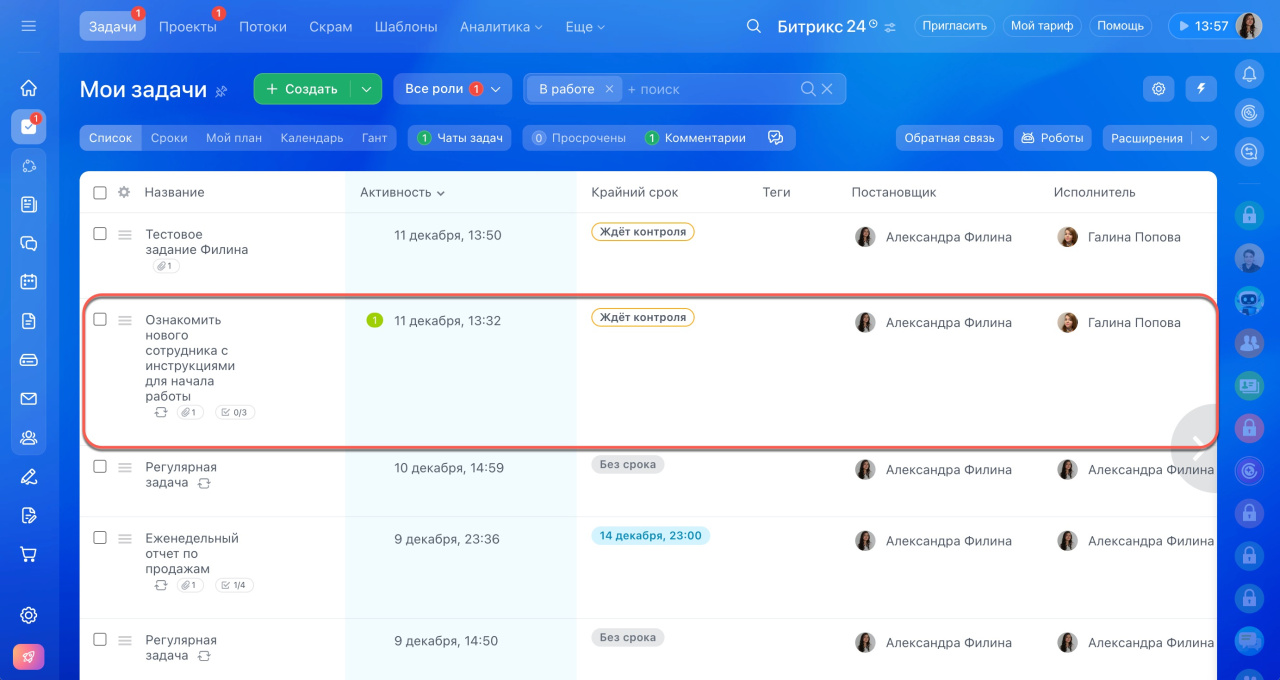Click the home icon in left sidebar
This screenshot has height=680, width=1280.
pos(28,88)
